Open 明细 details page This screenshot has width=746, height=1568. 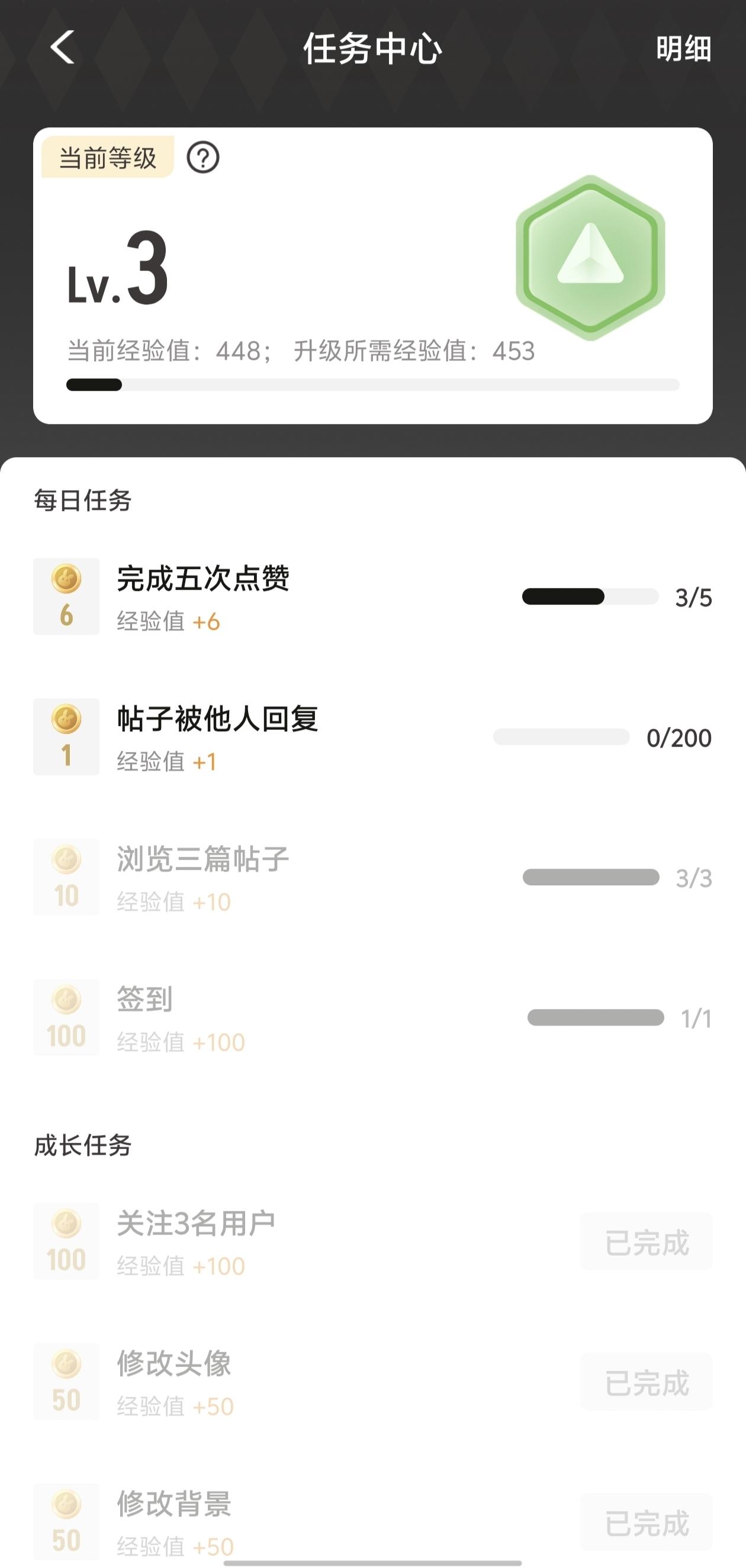click(x=683, y=49)
